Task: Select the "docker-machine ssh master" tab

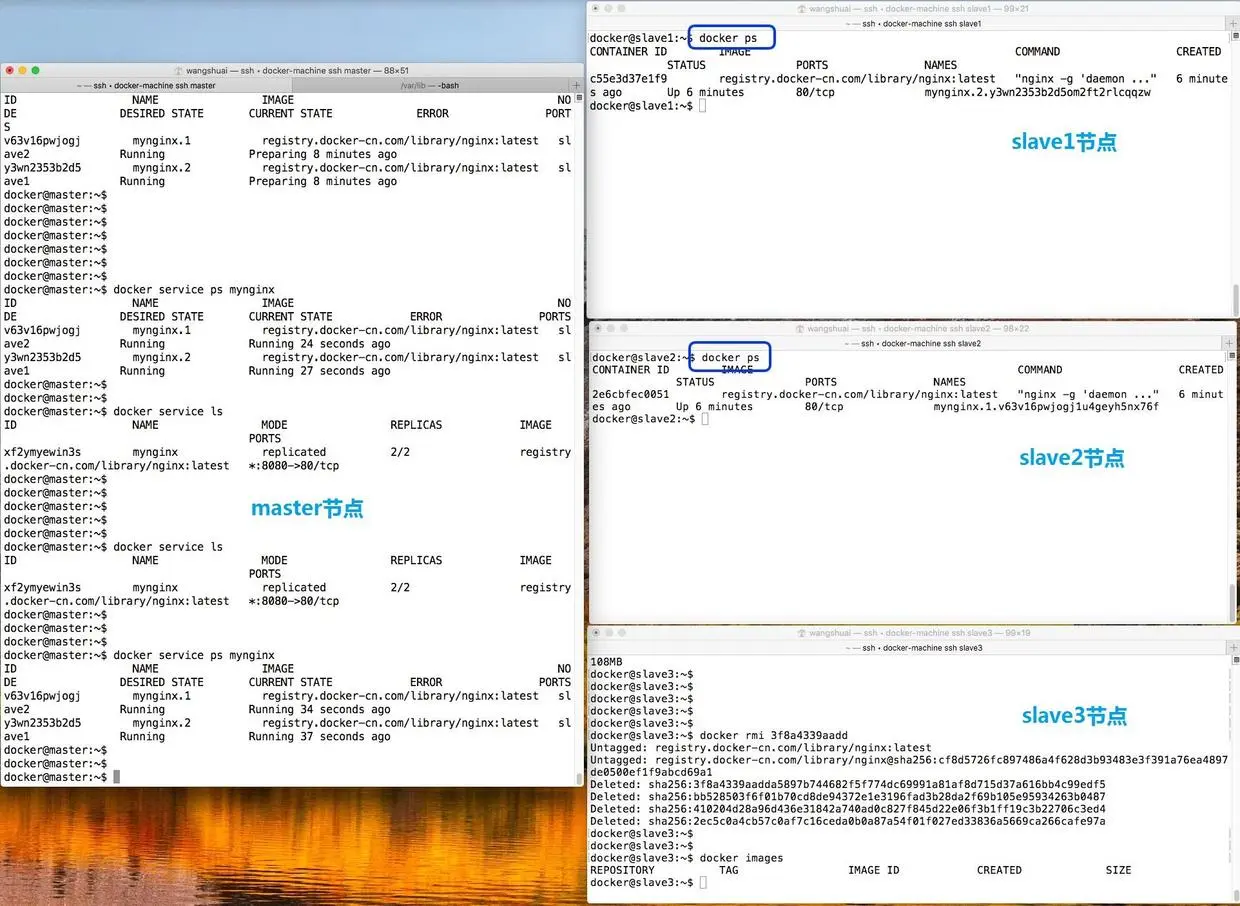Action: 146,85
